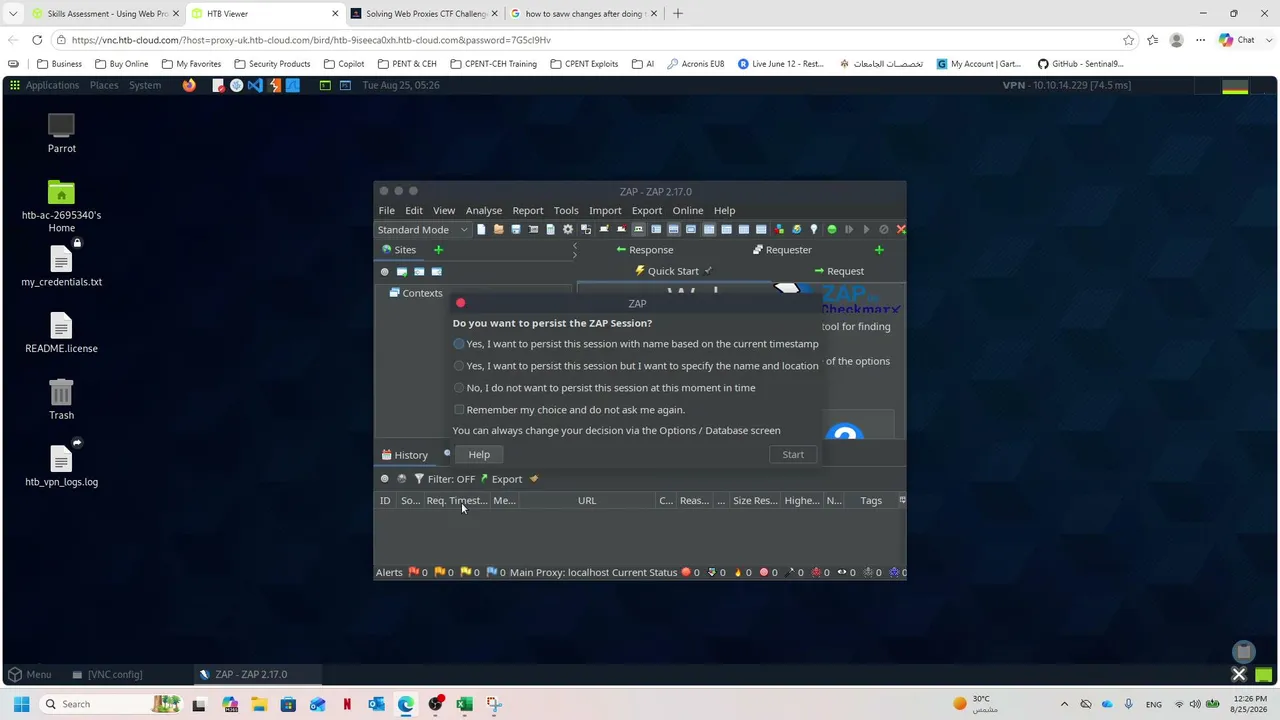1280x720 pixels.
Task: Click the New Session icon in ZAP toolbar
Action: point(481,229)
